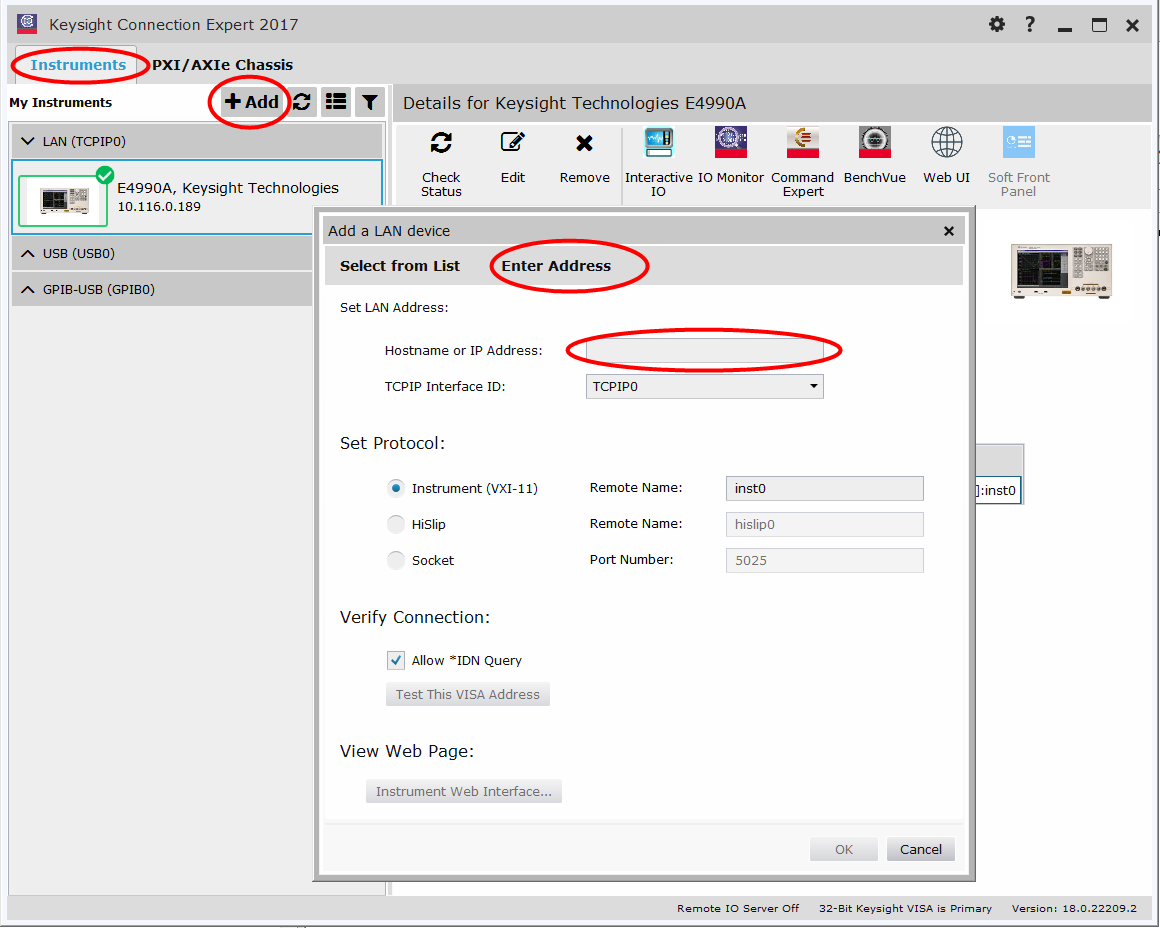Viewport: 1160px width, 928px height.
Task: Click the Remote IO Server Off status
Action: (738, 908)
